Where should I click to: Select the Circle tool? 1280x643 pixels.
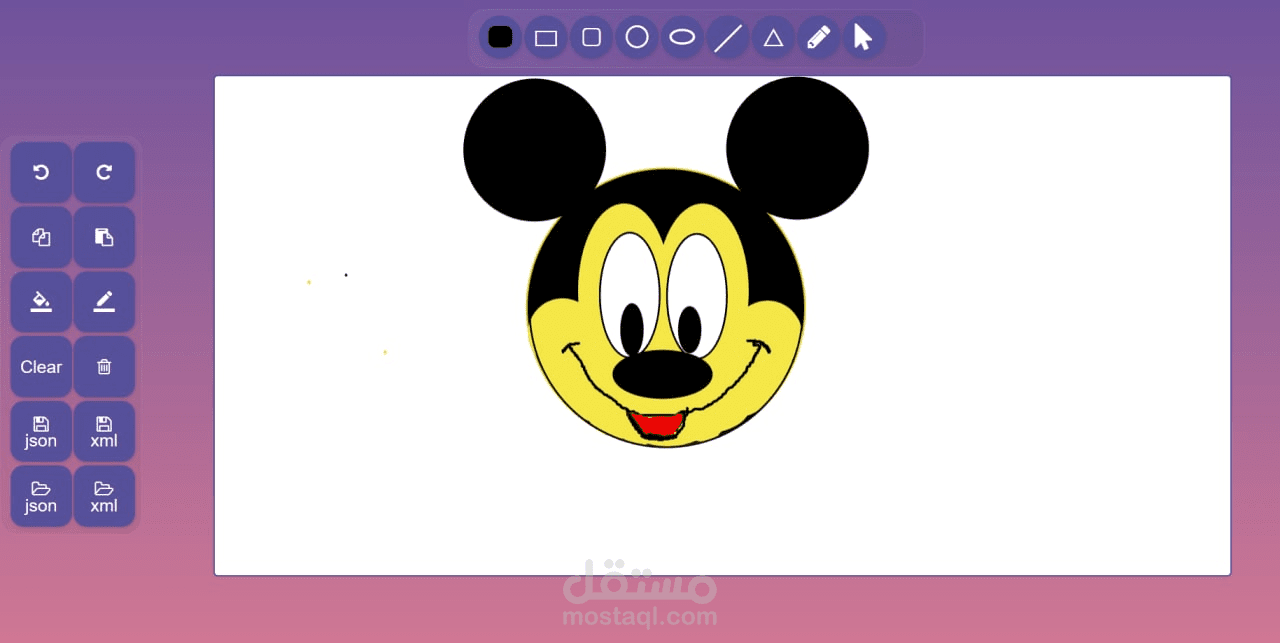click(637, 37)
